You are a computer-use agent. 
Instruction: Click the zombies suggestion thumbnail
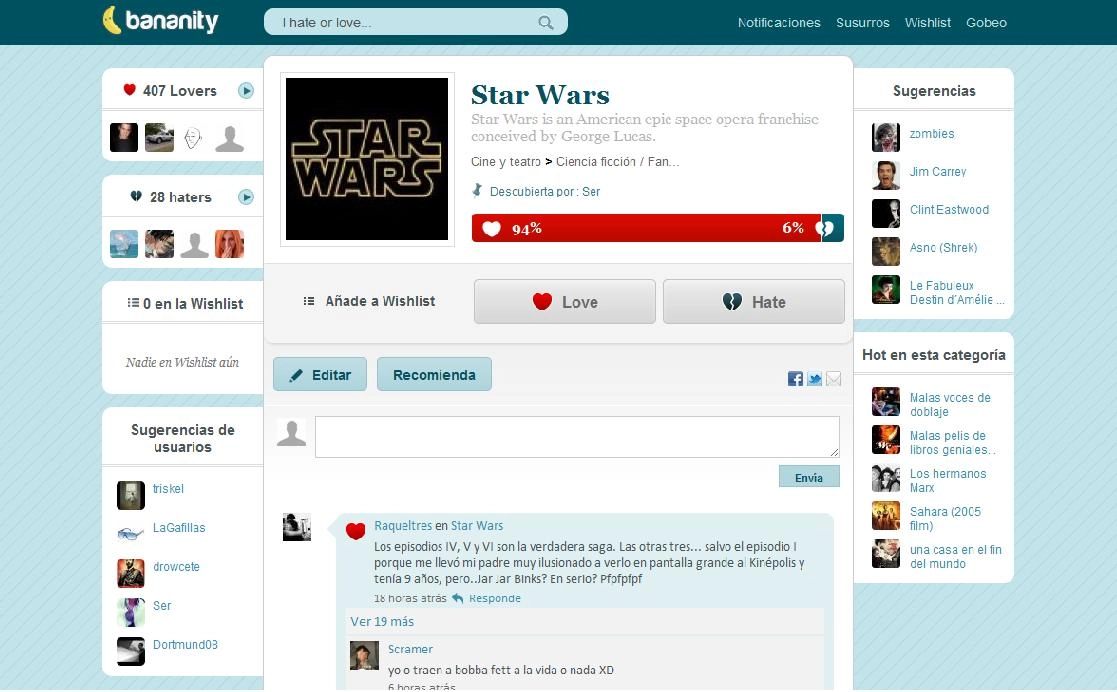[886, 137]
